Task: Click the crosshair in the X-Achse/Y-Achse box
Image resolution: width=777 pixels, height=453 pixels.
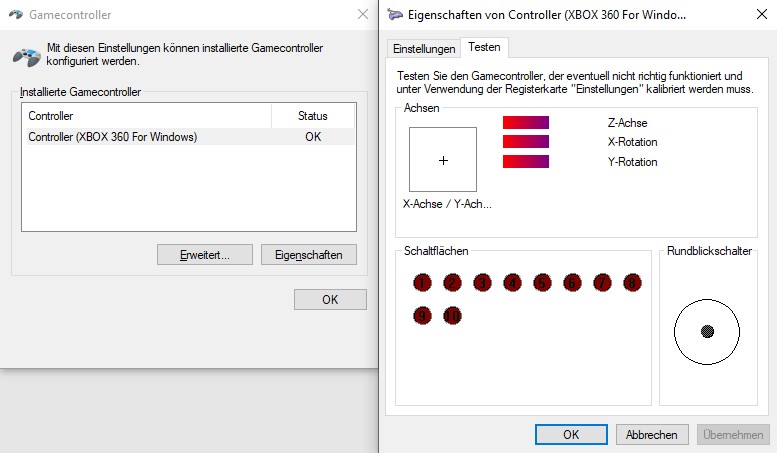Action: (x=444, y=160)
